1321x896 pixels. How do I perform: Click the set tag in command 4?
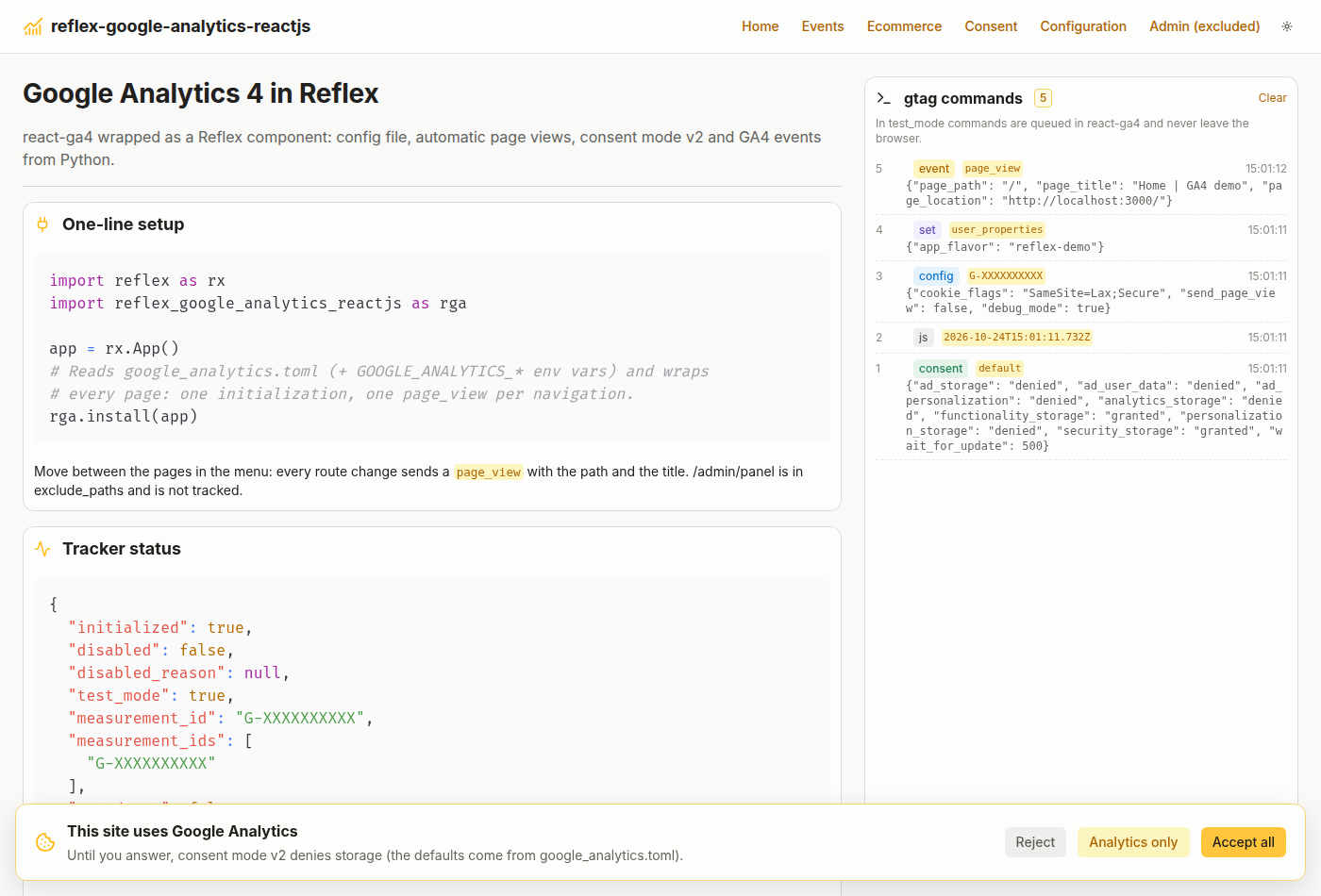click(928, 230)
